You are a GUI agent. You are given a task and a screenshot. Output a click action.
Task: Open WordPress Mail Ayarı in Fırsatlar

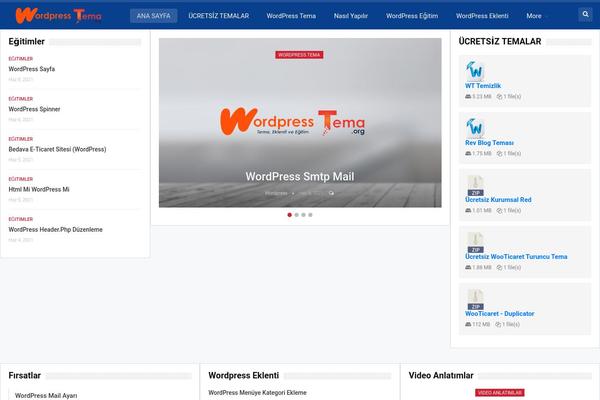pos(46,396)
